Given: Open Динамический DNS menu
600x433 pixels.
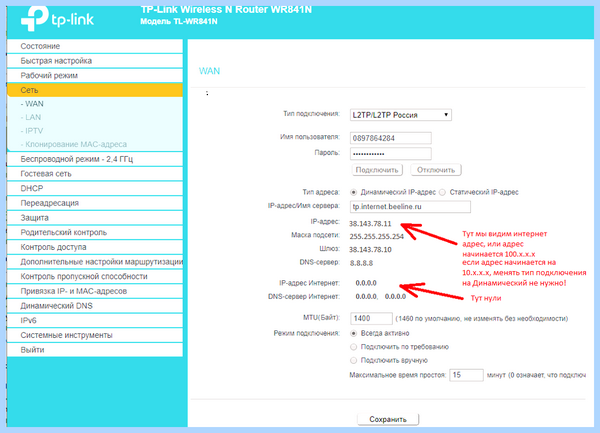Looking at the screenshot, I should [x=95, y=306].
